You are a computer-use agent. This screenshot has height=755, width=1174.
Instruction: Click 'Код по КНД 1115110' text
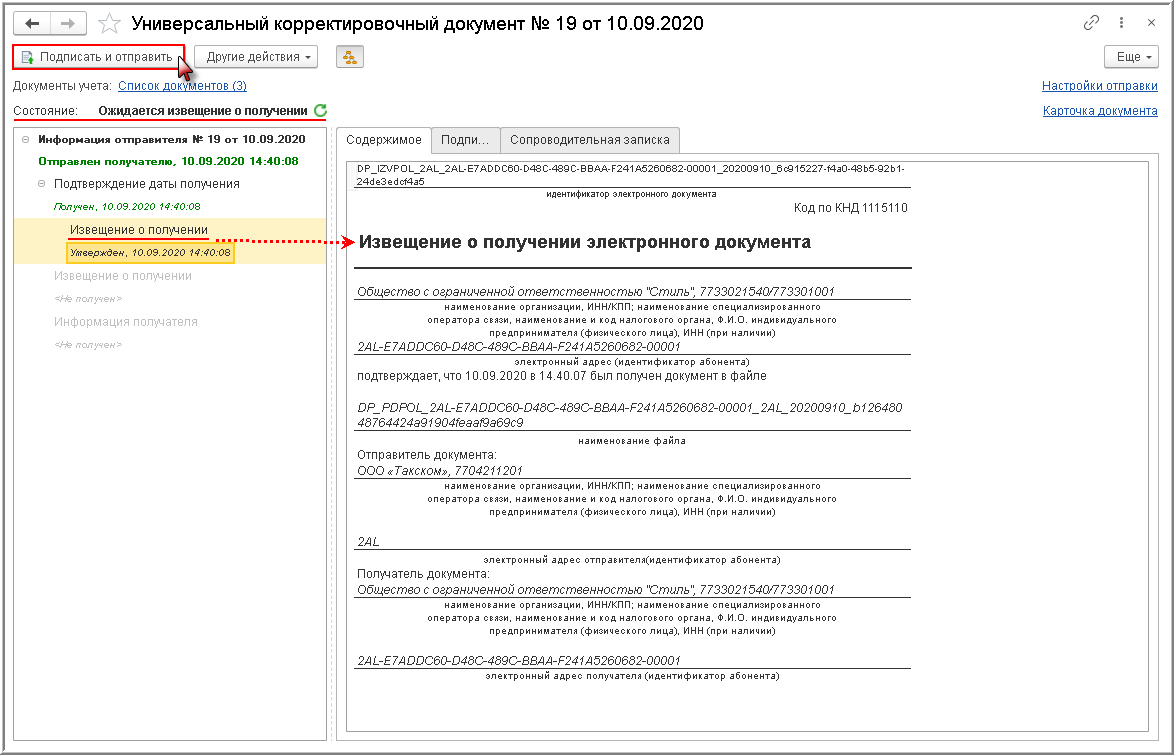tap(851, 208)
